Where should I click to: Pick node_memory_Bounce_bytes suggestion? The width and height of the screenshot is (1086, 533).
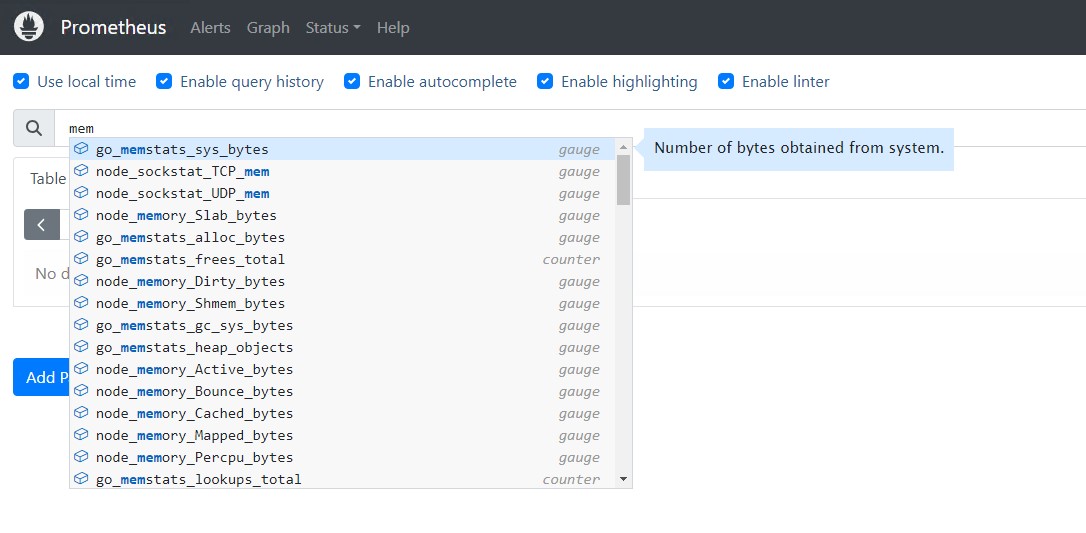[343, 391]
